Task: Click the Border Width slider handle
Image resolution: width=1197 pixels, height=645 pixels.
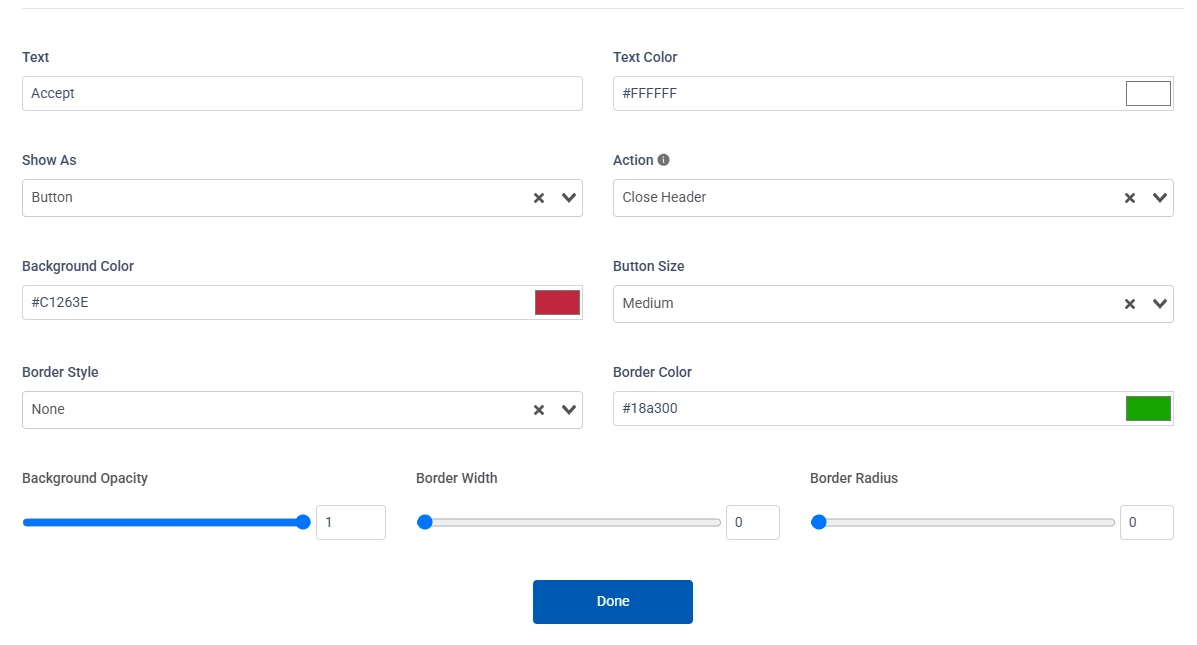Action: (424, 521)
